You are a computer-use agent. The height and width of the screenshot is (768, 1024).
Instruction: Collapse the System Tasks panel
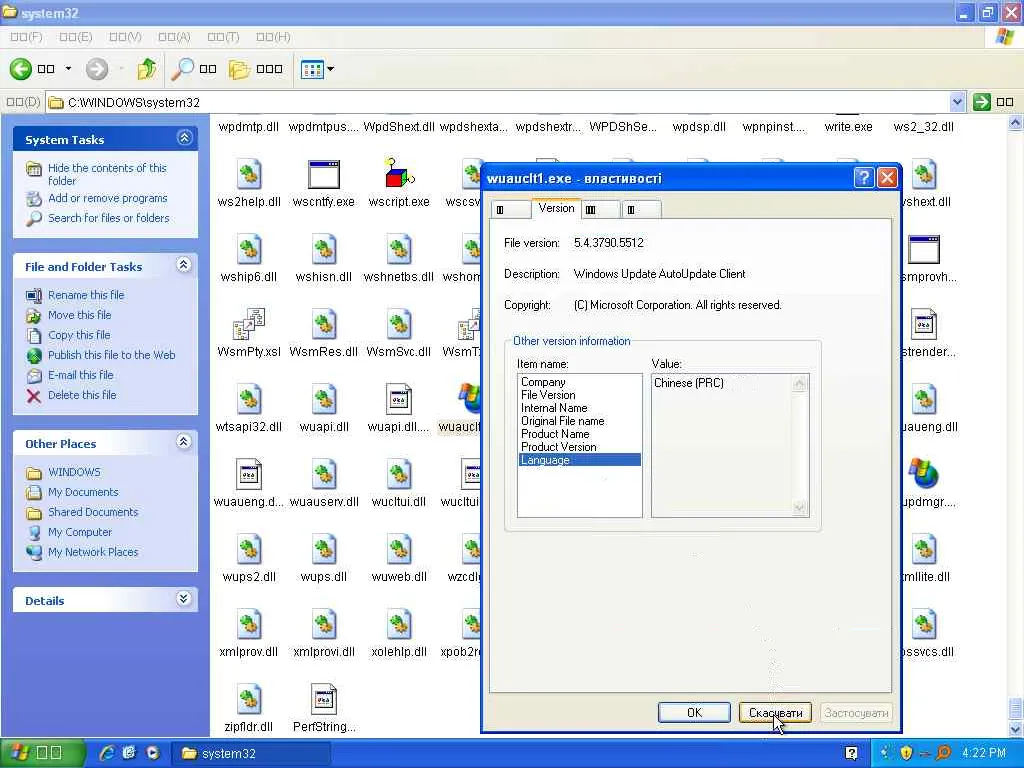184,138
